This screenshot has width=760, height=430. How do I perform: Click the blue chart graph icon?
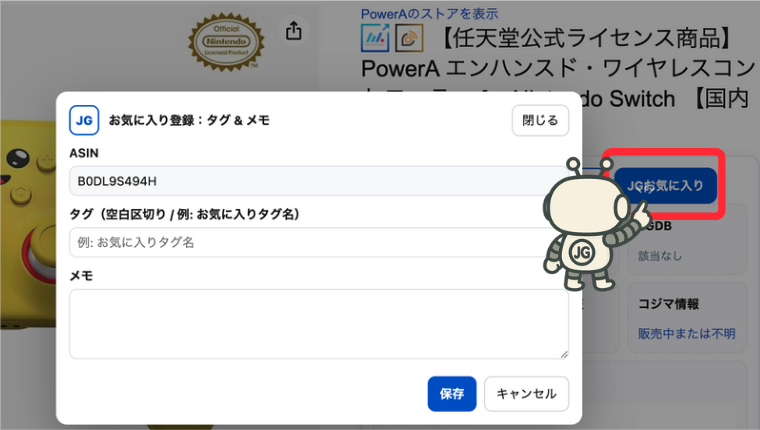coord(376,40)
